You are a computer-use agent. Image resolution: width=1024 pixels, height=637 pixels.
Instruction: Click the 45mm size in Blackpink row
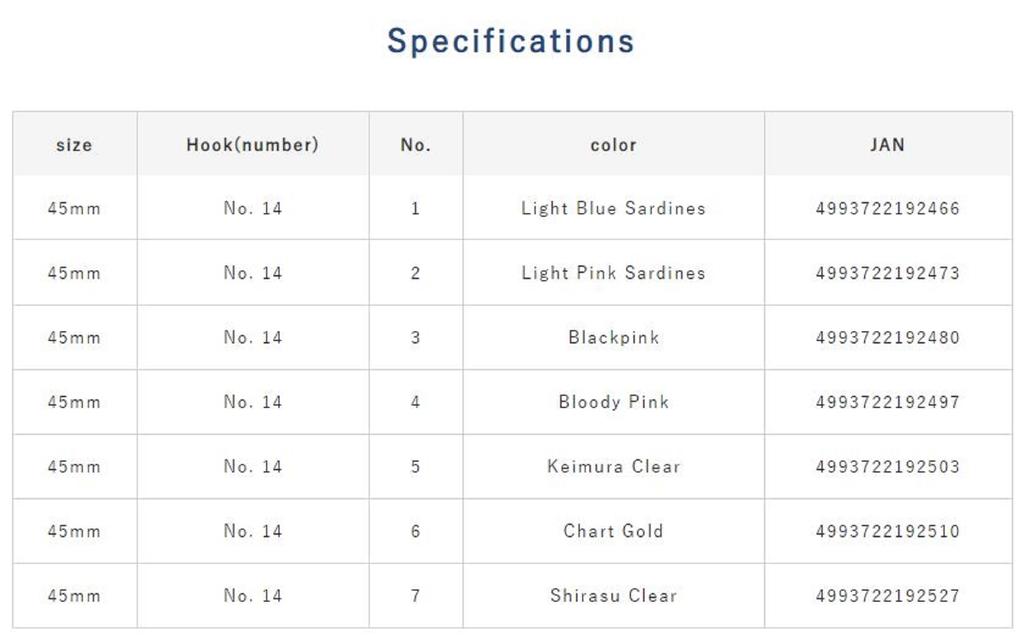[74, 338]
